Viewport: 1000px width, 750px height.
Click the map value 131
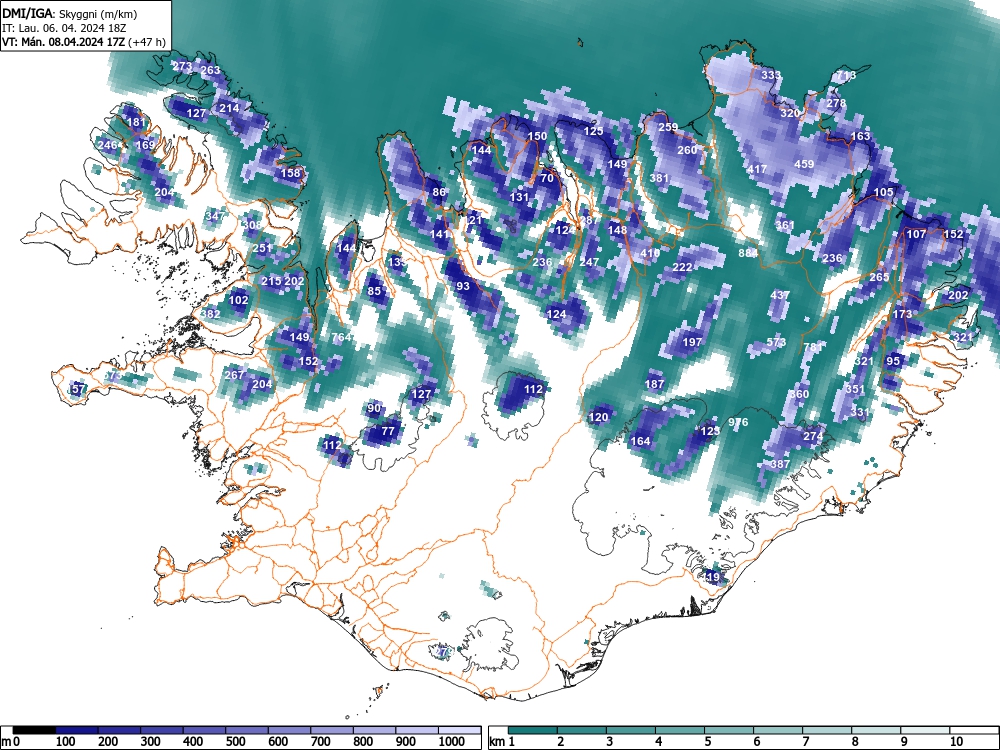pos(520,196)
